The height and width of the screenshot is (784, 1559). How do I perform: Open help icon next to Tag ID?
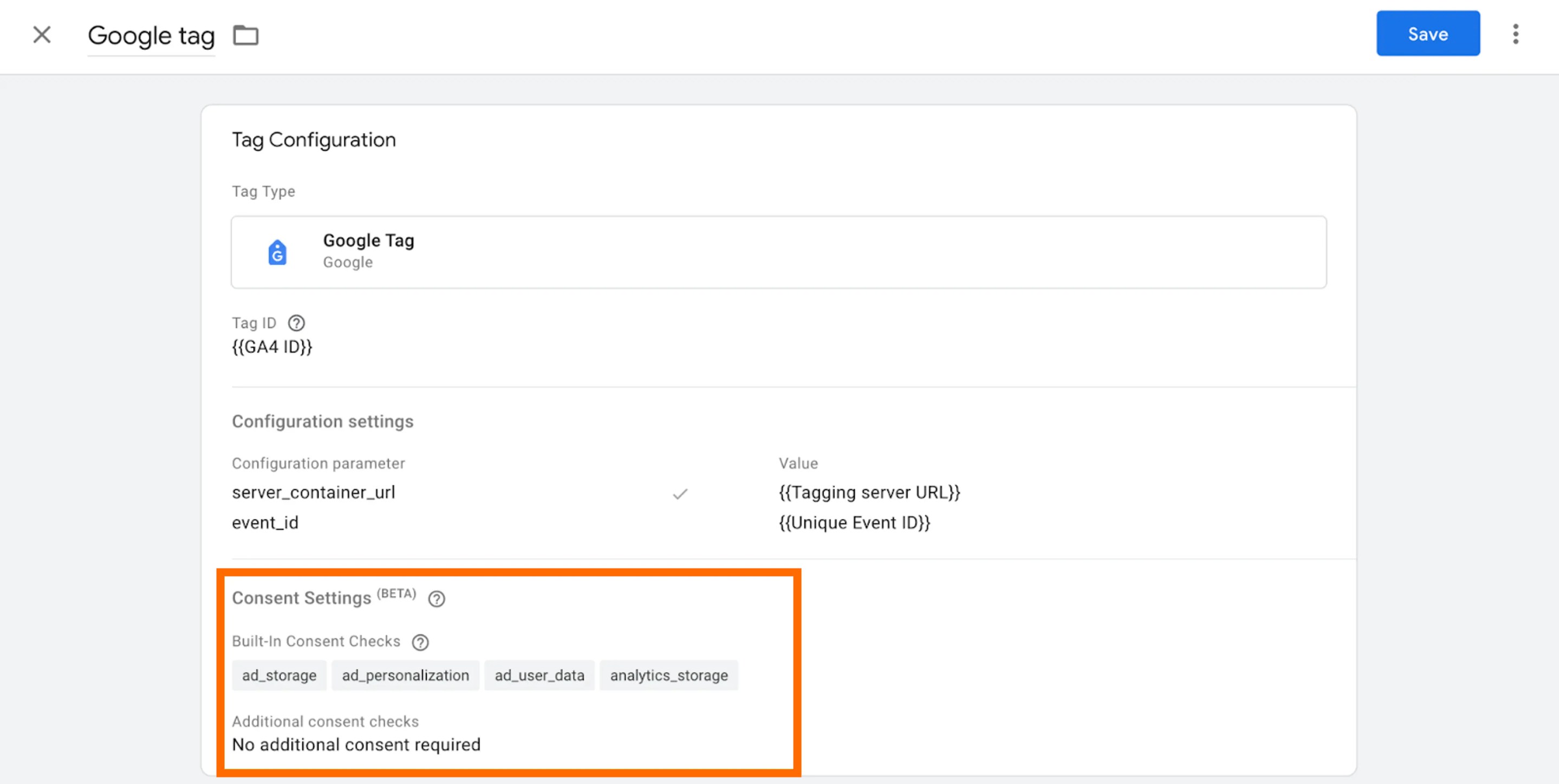pyautogui.click(x=296, y=323)
